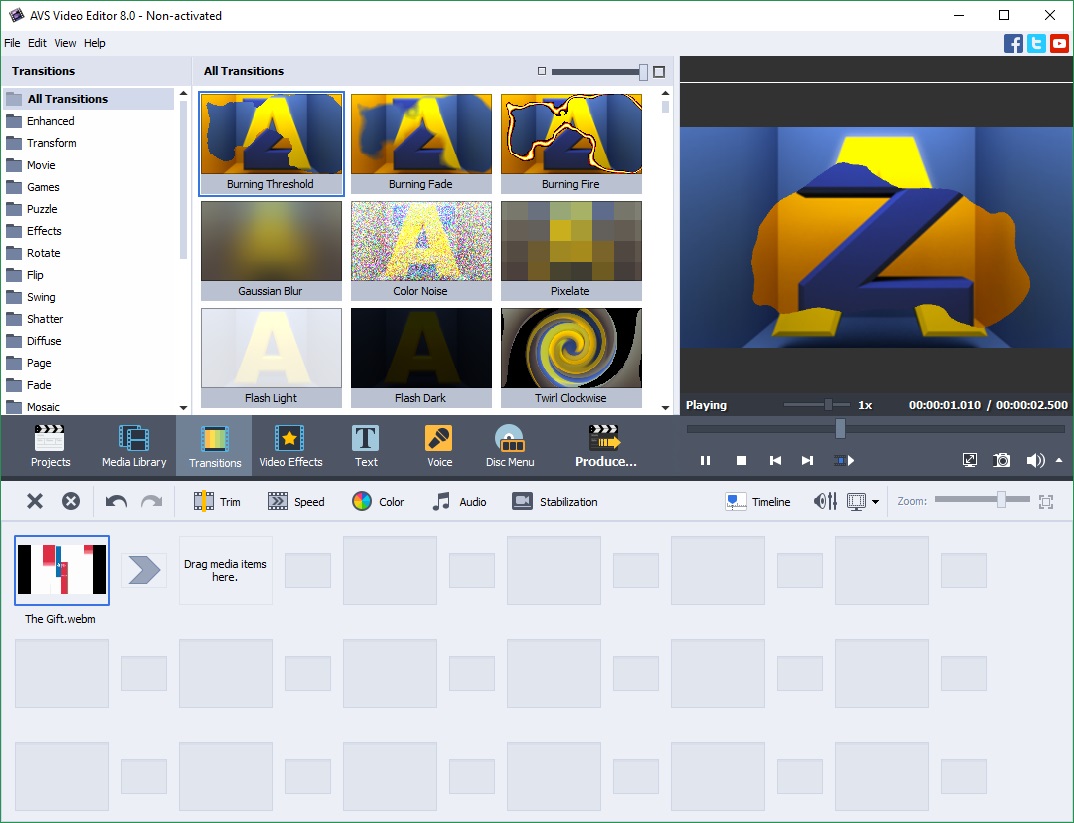
Task: Delete selected item with the X icon
Action: pyautogui.click(x=35, y=501)
